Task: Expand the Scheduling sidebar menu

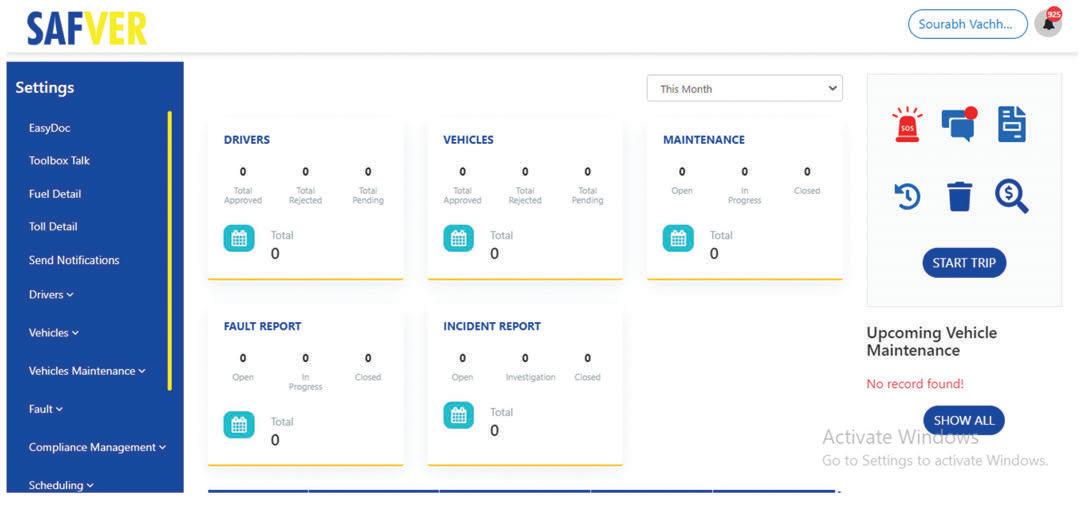Action: [x=61, y=486]
